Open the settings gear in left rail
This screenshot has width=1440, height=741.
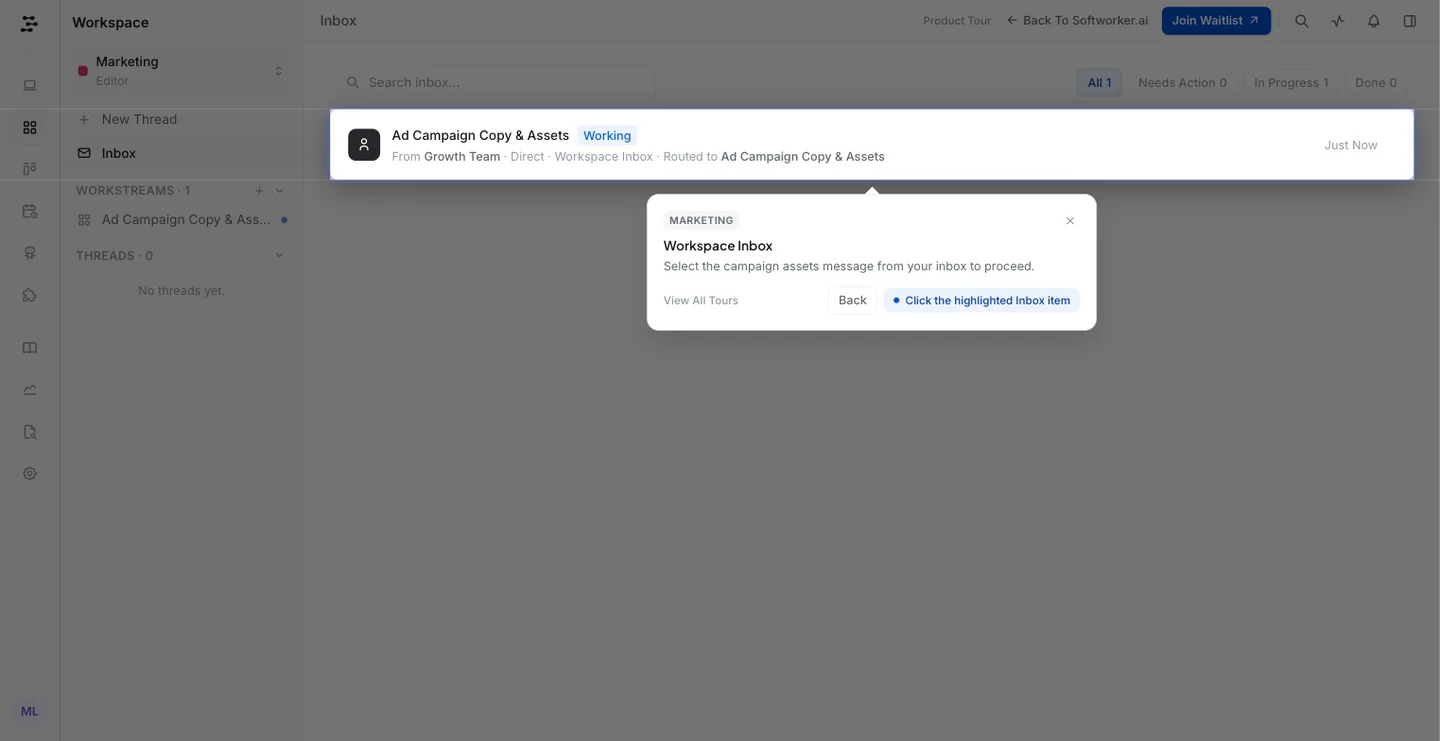[x=30, y=474]
